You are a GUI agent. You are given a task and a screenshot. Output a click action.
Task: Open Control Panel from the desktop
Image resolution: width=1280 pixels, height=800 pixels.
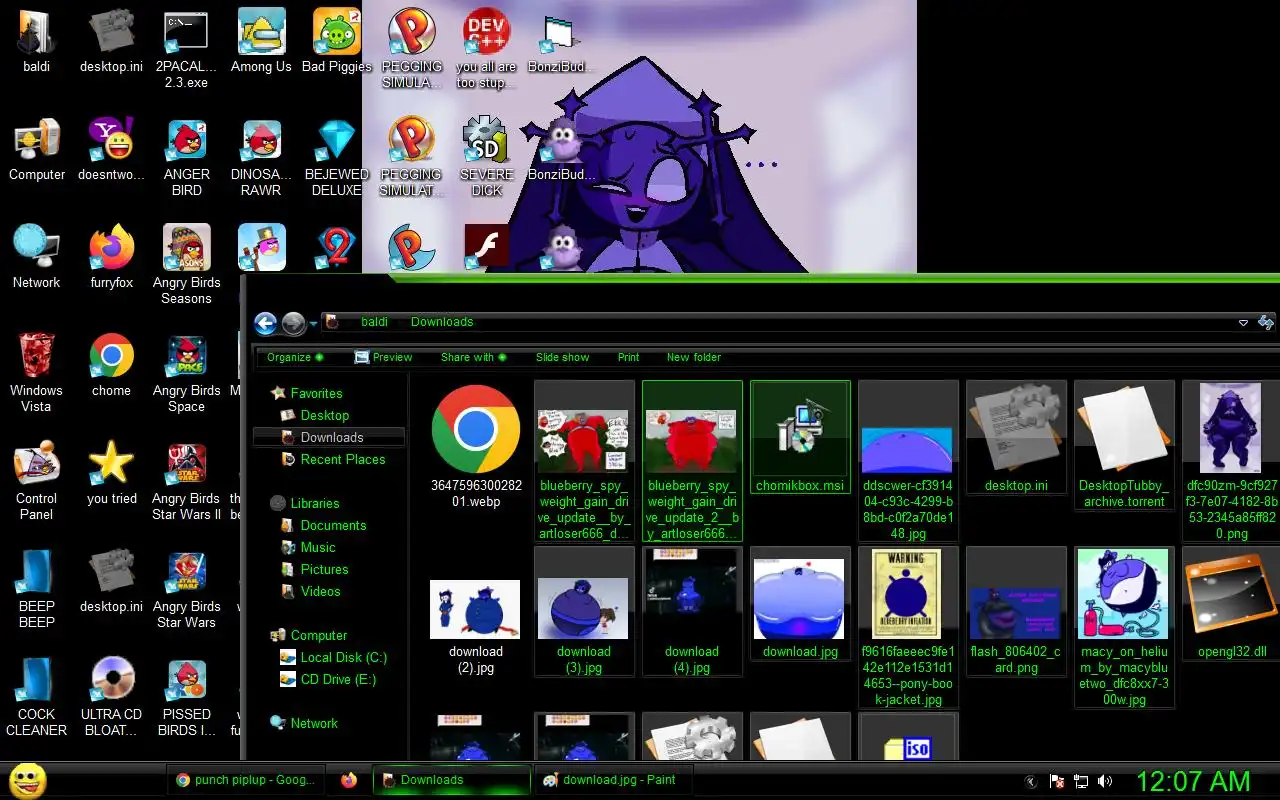coord(37,481)
